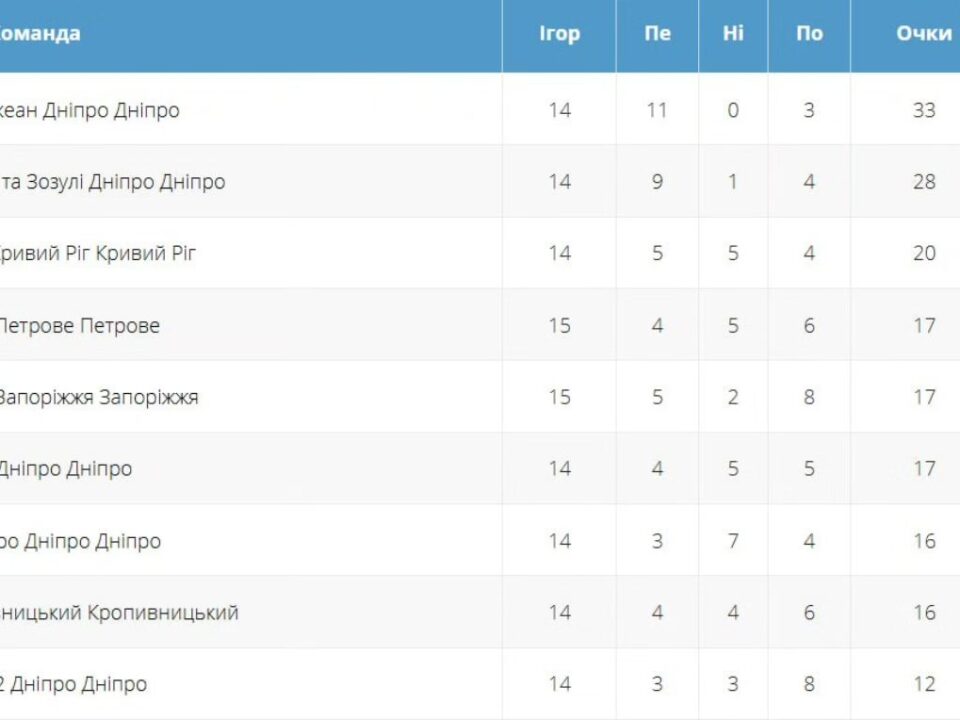960x720 pixels.
Task: Select the Петрове Петрове team row
Action: [x=78, y=325]
